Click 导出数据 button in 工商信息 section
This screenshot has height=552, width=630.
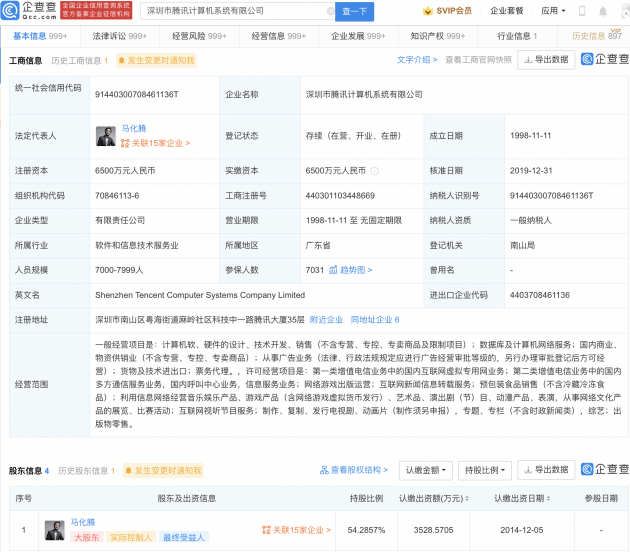coord(546,60)
